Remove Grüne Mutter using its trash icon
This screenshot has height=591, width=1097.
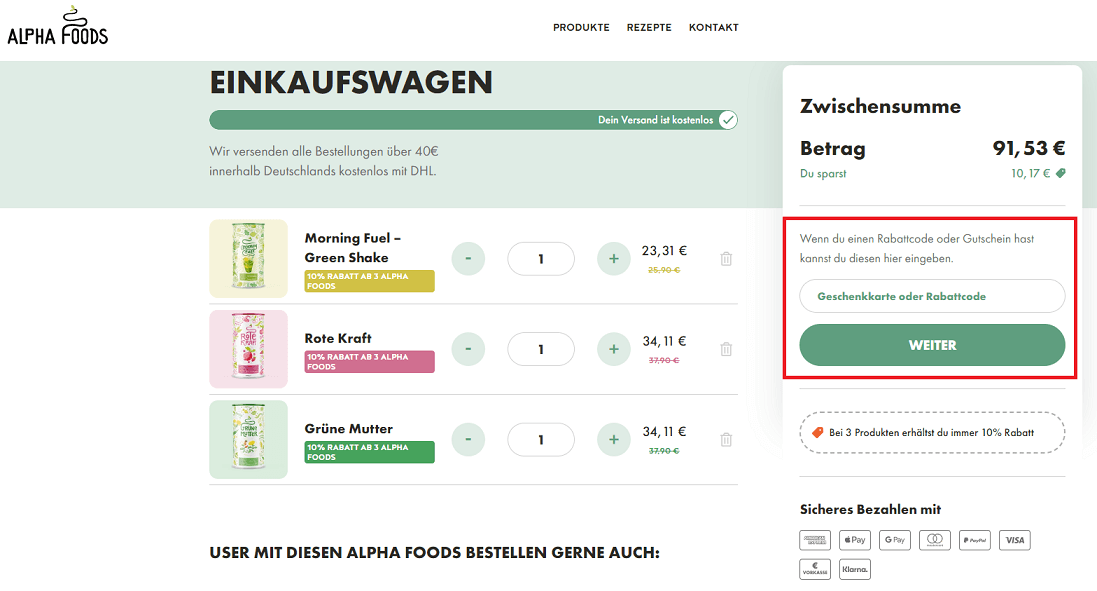pos(726,439)
